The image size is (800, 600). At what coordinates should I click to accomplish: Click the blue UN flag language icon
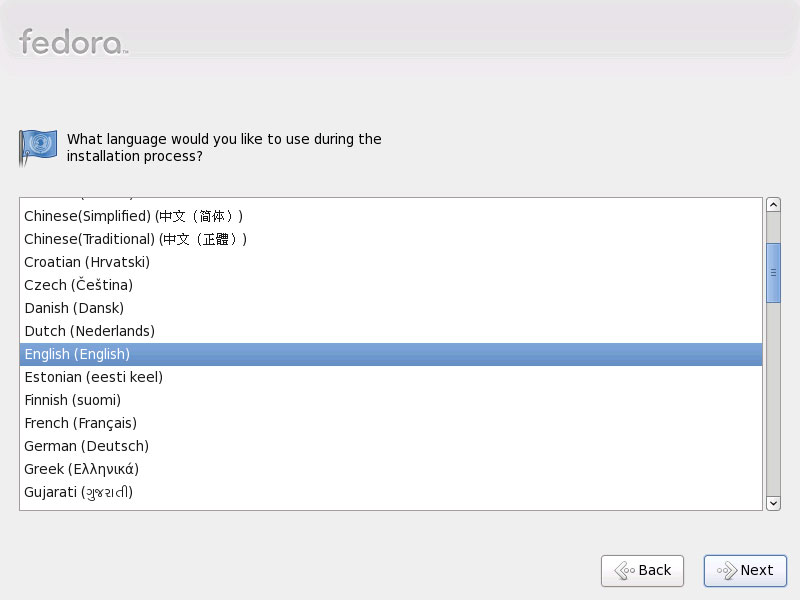38,147
